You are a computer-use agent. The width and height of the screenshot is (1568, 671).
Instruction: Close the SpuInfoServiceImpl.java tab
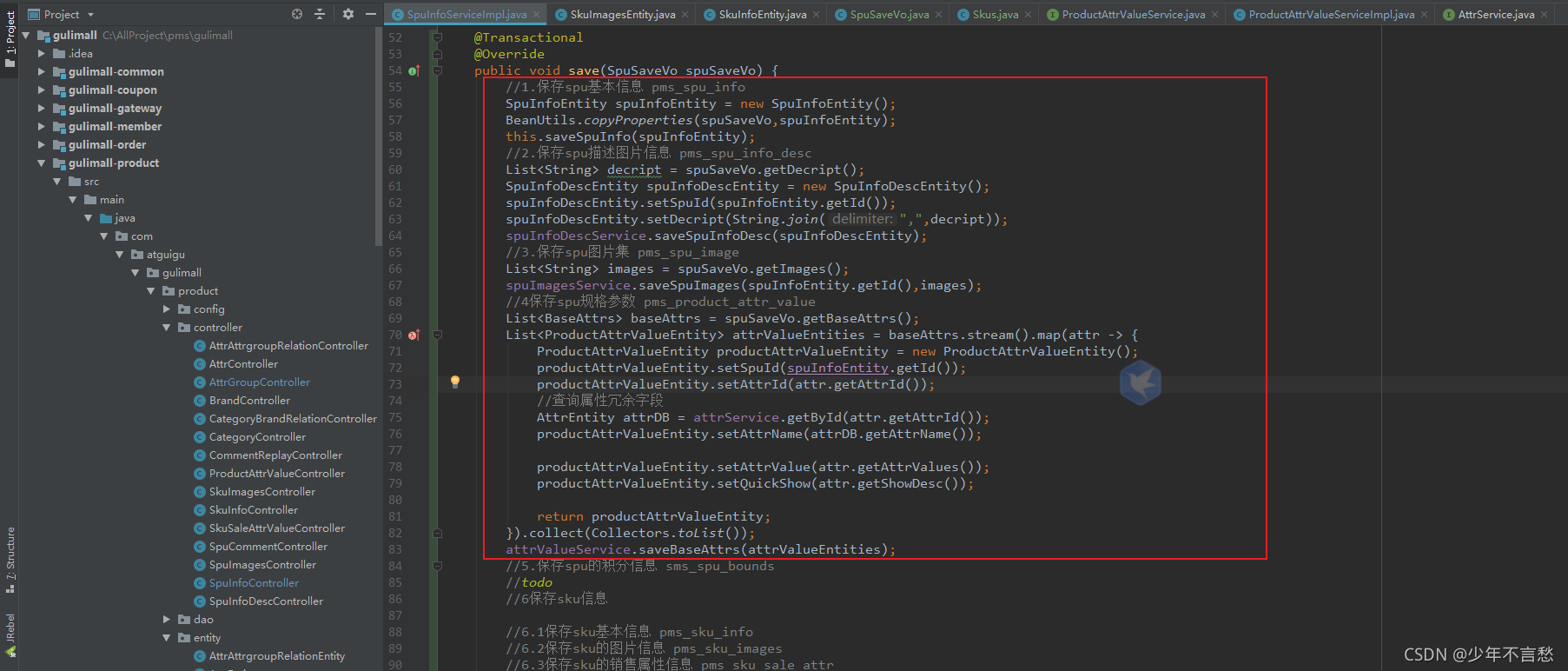pyautogui.click(x=536, y=14)
